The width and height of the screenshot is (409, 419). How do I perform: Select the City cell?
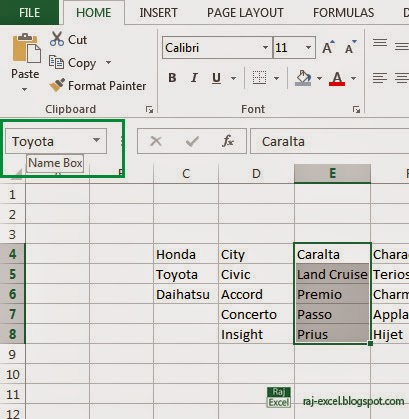256,254
